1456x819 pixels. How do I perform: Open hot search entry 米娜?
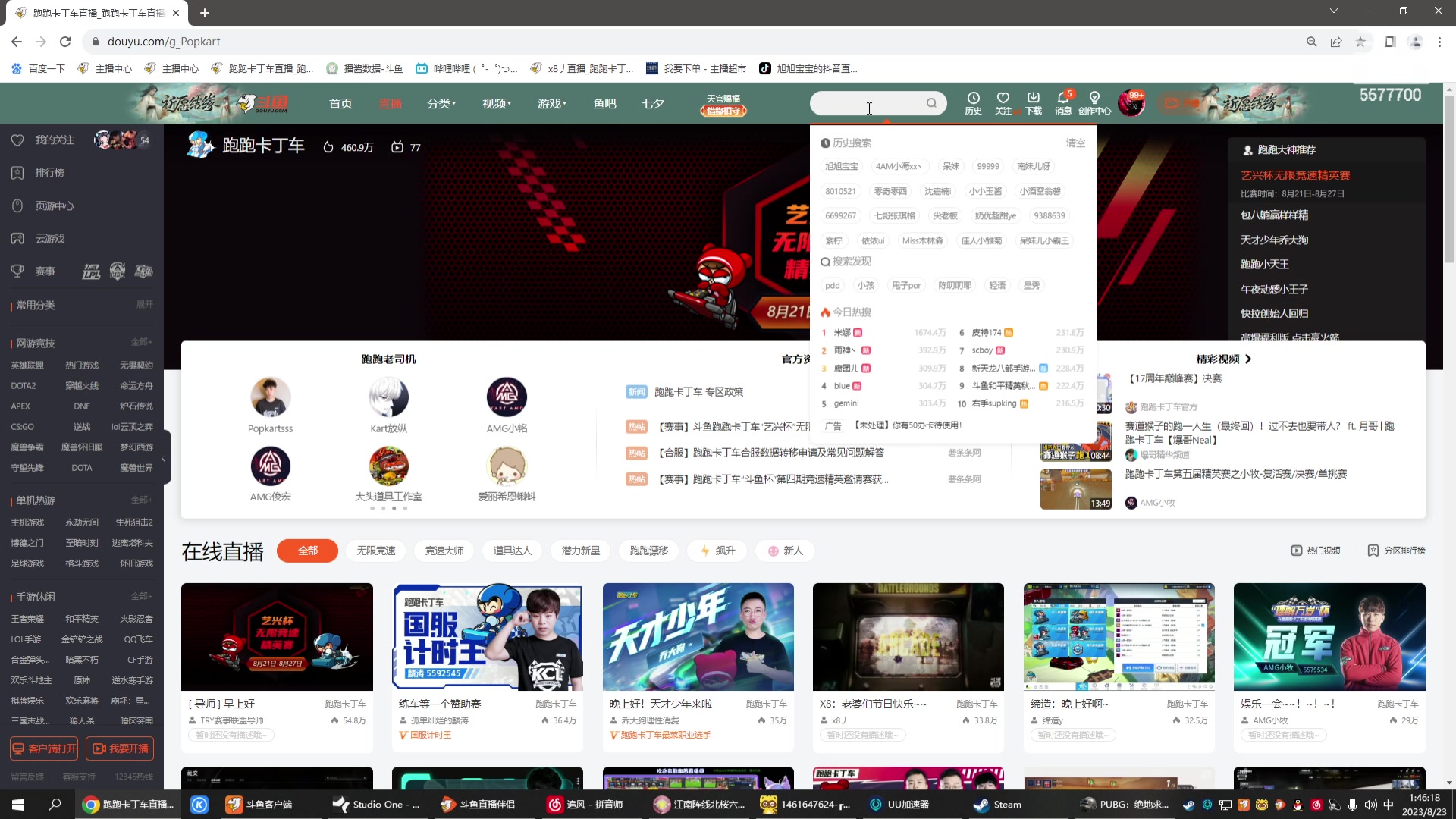point(843,333)
